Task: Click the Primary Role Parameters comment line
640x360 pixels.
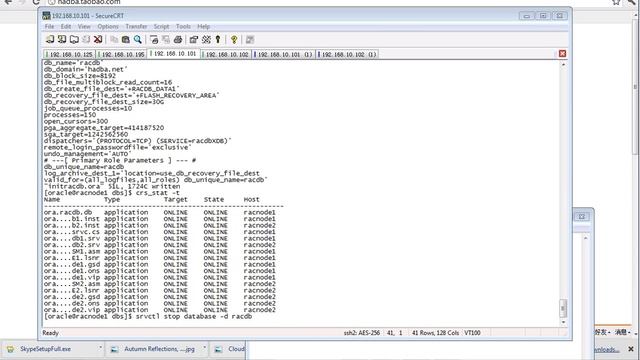Action: (x=120, y=160)
